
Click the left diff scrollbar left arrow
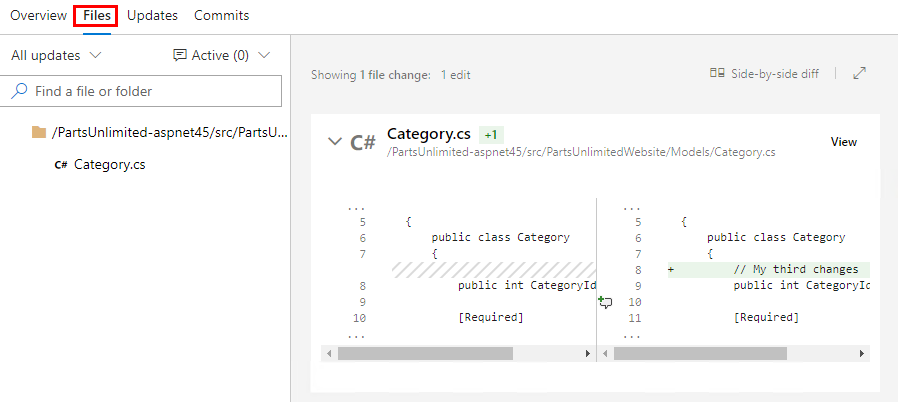coord(329,354)
